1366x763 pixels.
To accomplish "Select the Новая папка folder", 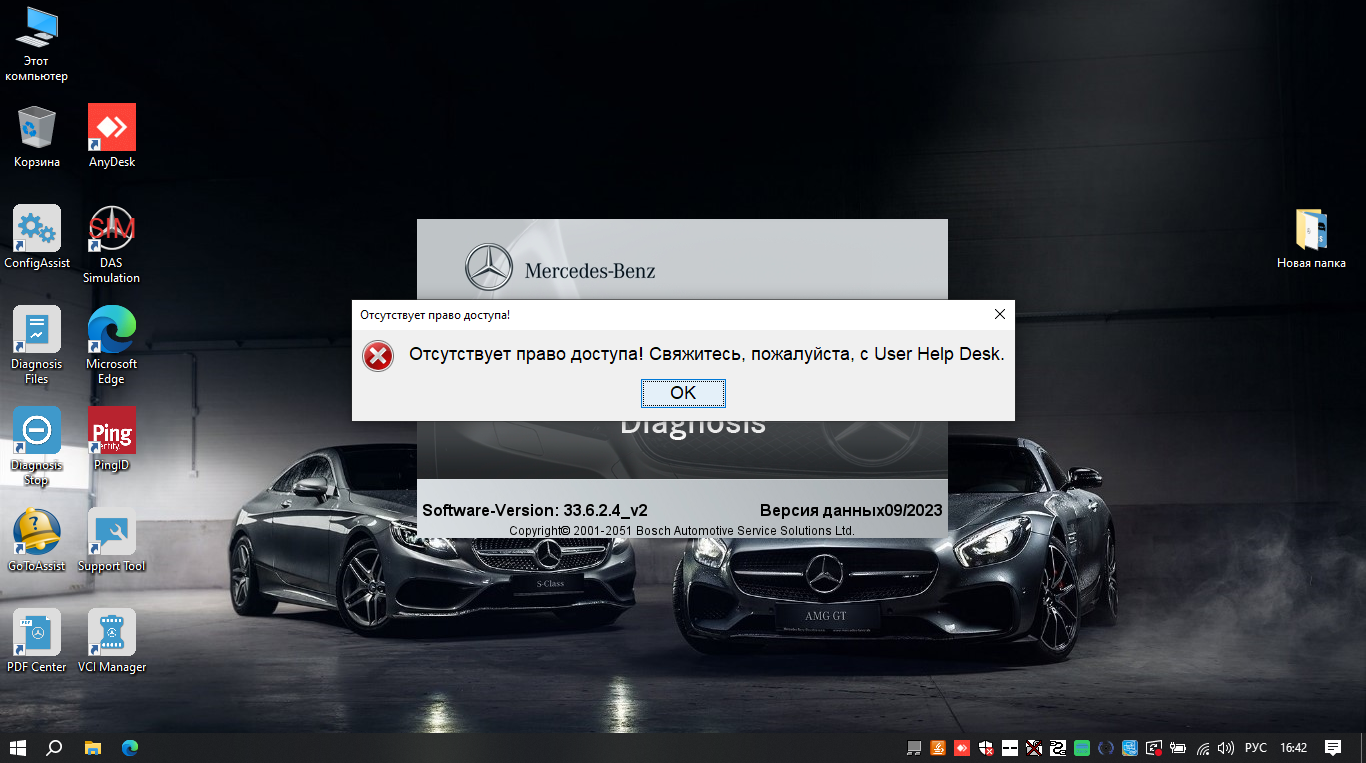I will tap(1311, 238).
